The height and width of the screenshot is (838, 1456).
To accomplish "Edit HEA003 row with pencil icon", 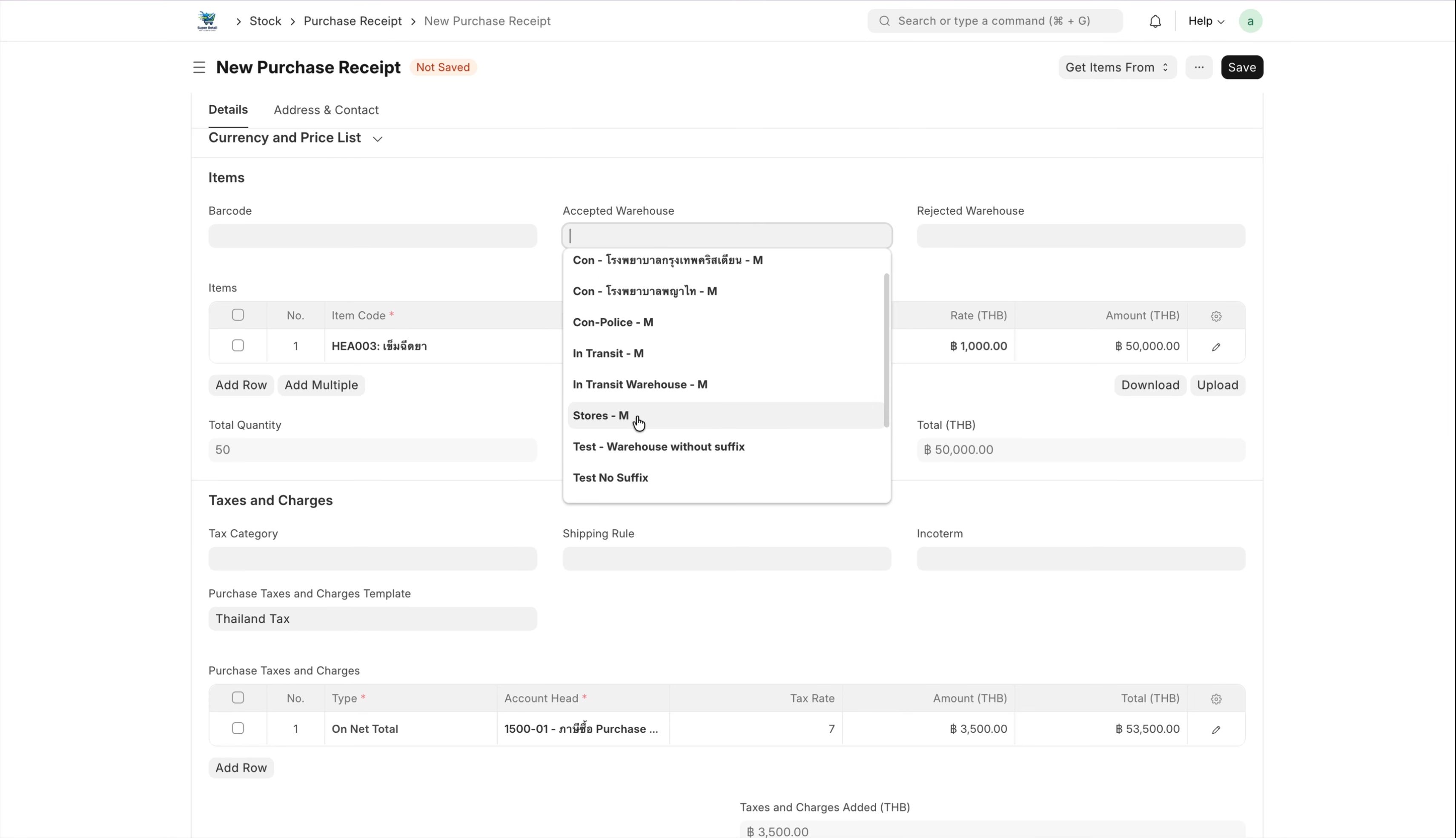I will point(1215,347).
